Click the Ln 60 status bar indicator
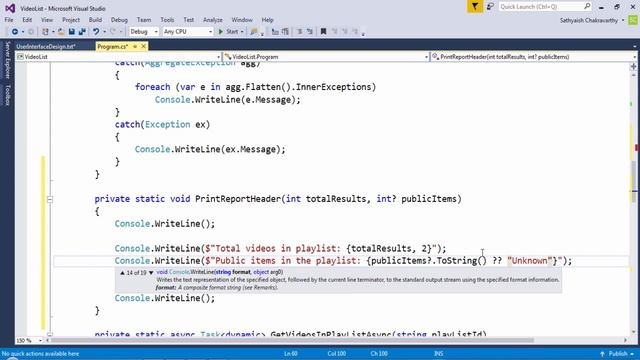640x360 pixels. (291, 353)
